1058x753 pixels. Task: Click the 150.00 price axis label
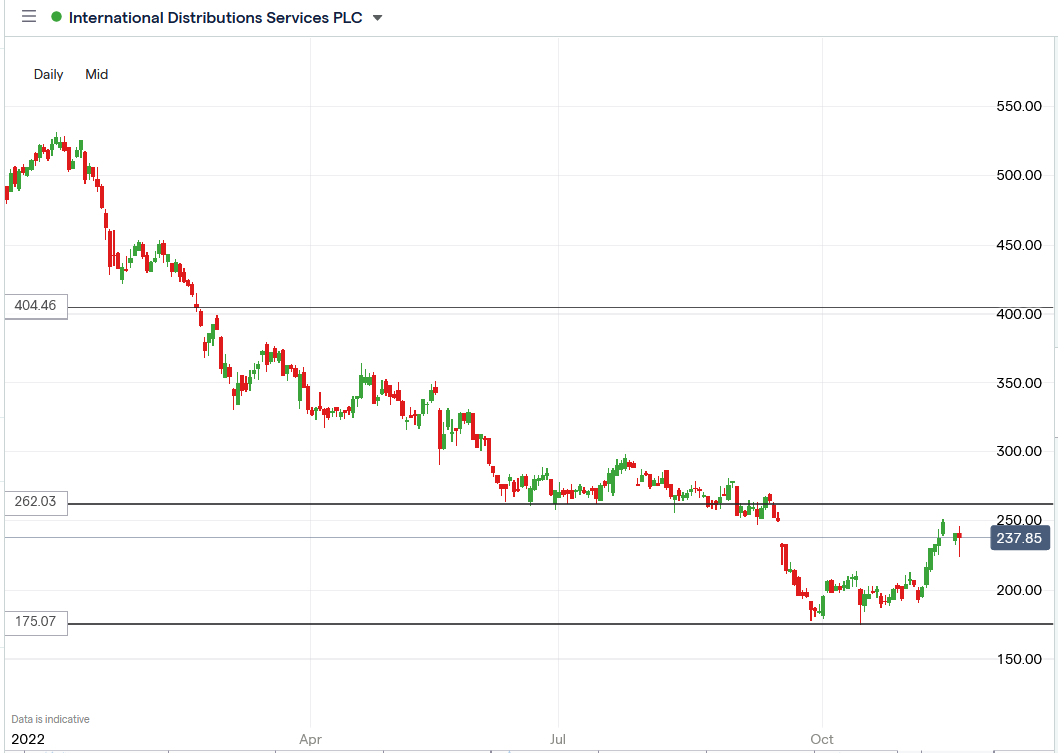pos(1019,659)
